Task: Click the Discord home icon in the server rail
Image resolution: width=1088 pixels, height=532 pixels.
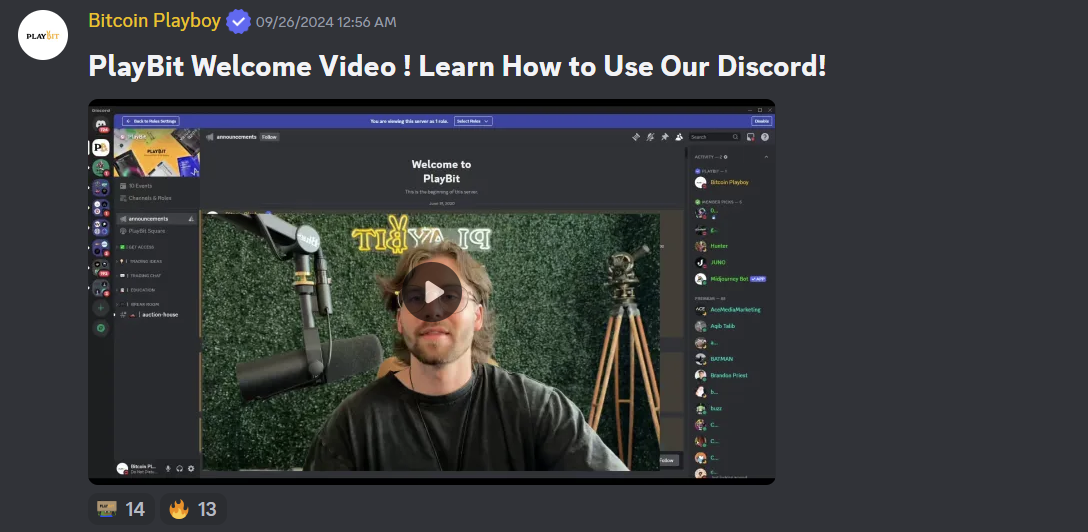Action: 101,125
